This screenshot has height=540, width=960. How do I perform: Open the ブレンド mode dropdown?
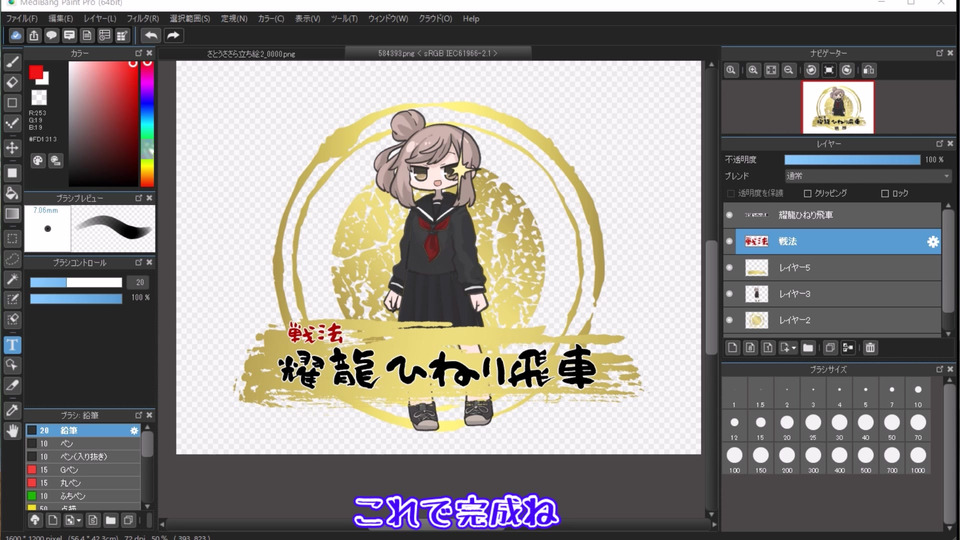[x=868, y=176]
